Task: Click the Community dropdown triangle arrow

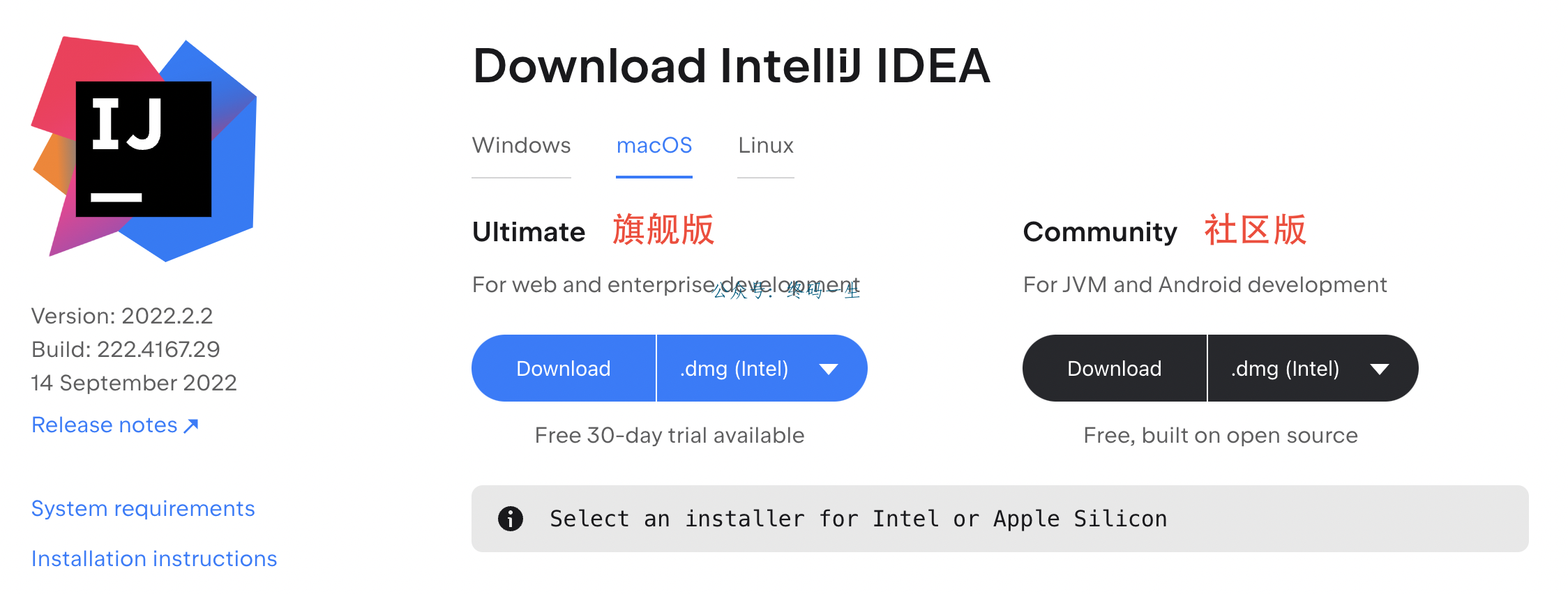Action: [1380, 369]
